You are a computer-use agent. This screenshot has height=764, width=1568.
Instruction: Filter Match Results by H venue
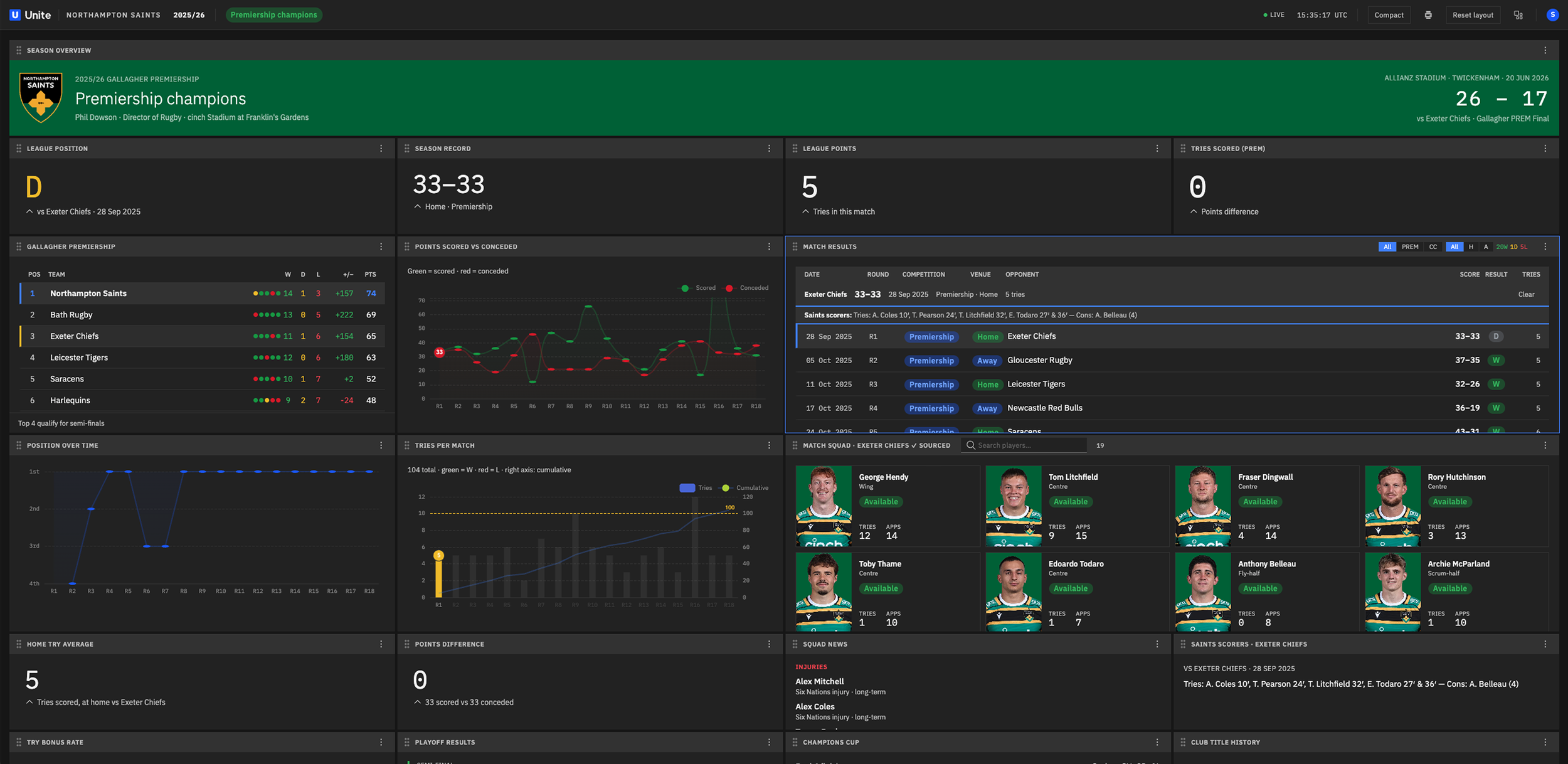coord(1471,247)
